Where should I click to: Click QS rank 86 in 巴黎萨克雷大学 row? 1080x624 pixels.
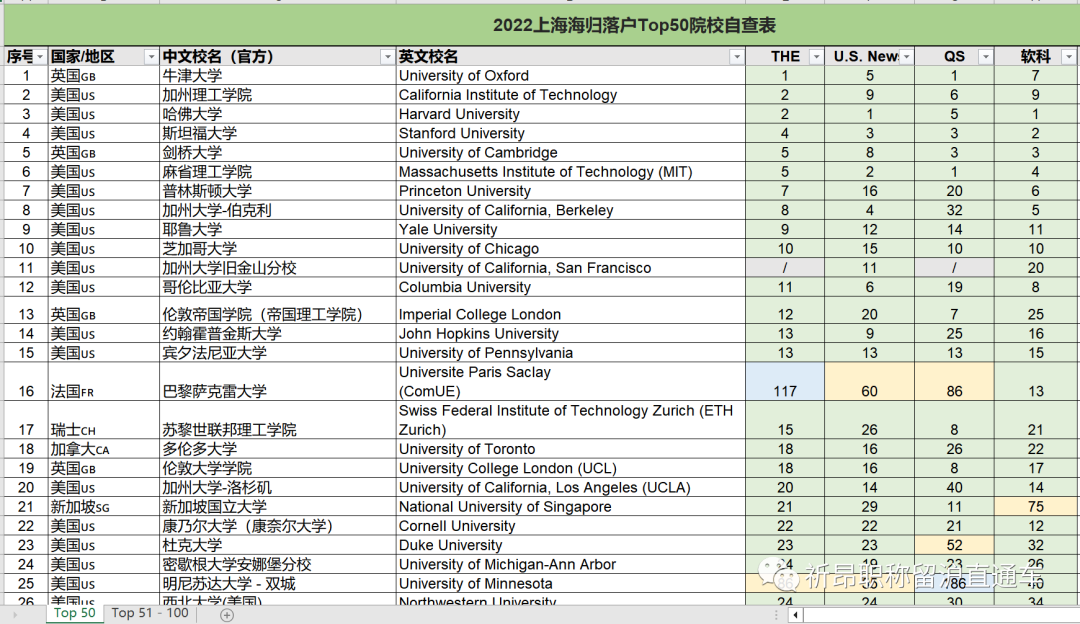(x=955, y=382)
